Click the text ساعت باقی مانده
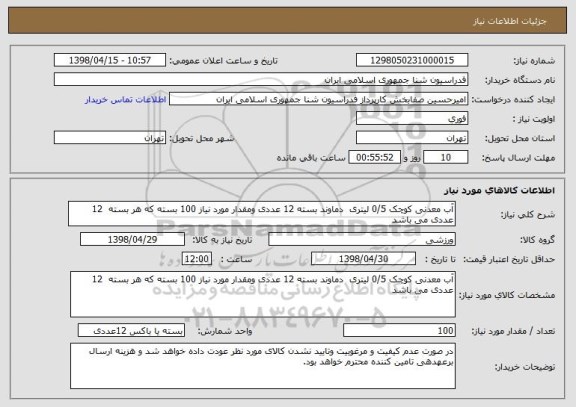 pos(311,158)
